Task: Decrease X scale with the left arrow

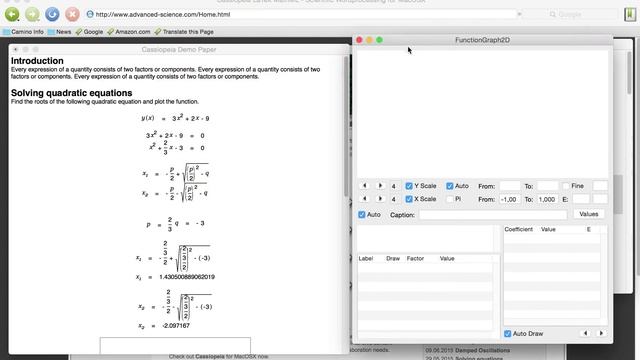Action: pos(365,199)
